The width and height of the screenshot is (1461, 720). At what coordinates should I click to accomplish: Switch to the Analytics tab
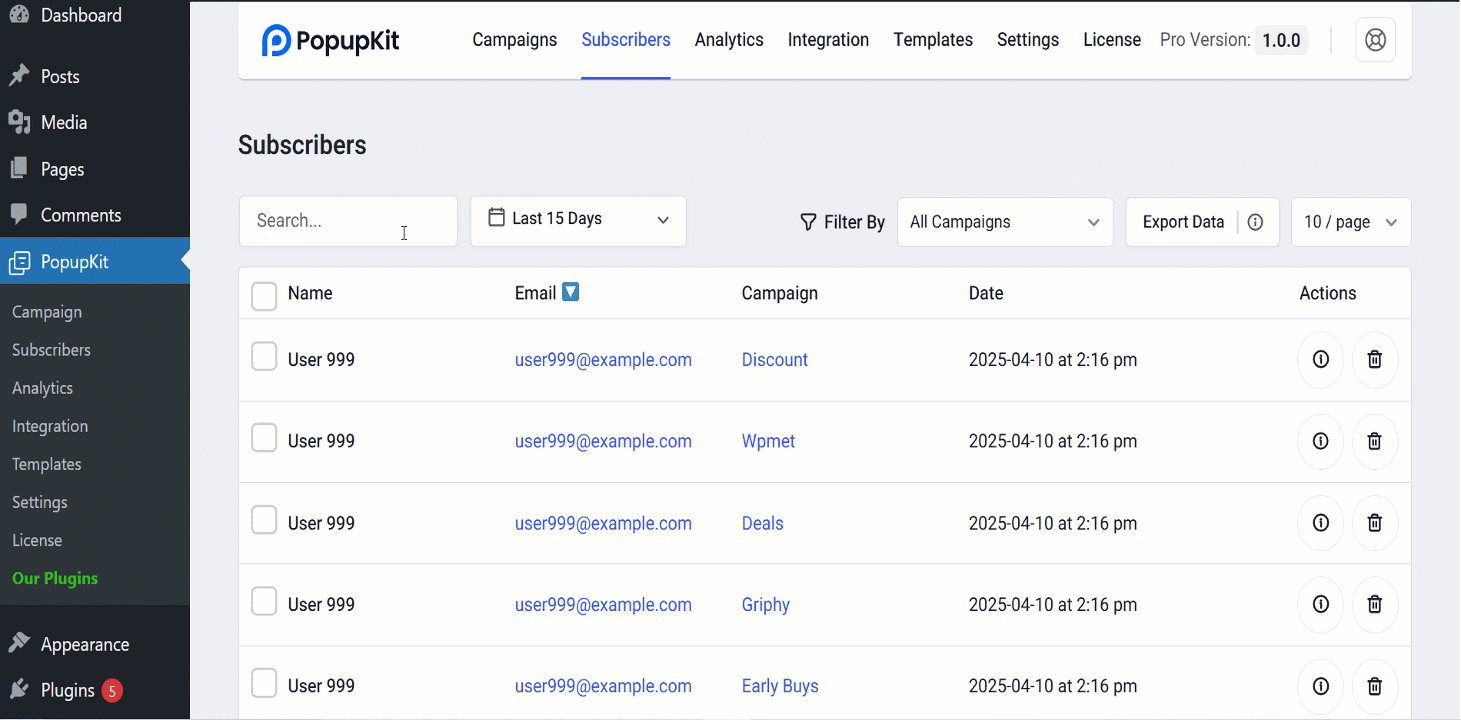point(729,40)
